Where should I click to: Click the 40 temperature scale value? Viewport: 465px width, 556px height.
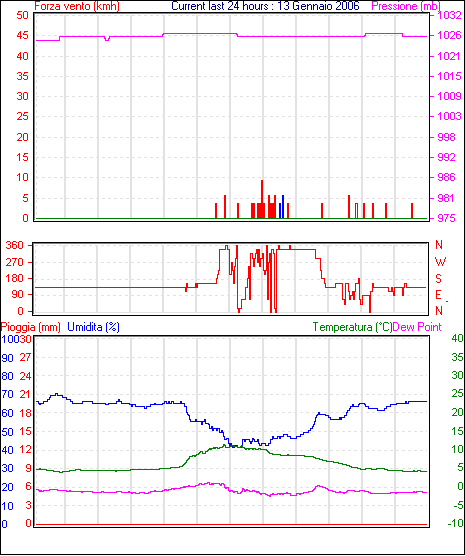pyautogui.click(x=458, y=338)
